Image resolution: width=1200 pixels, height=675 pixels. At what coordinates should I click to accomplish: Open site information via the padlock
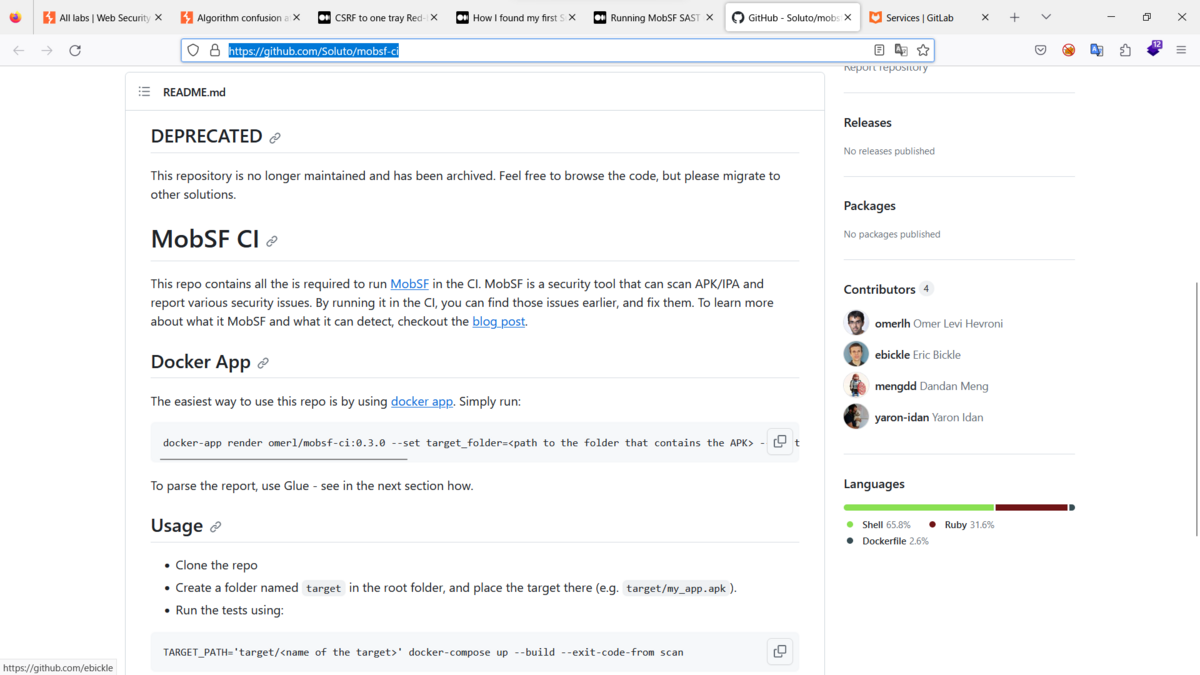tap(213, 50)
